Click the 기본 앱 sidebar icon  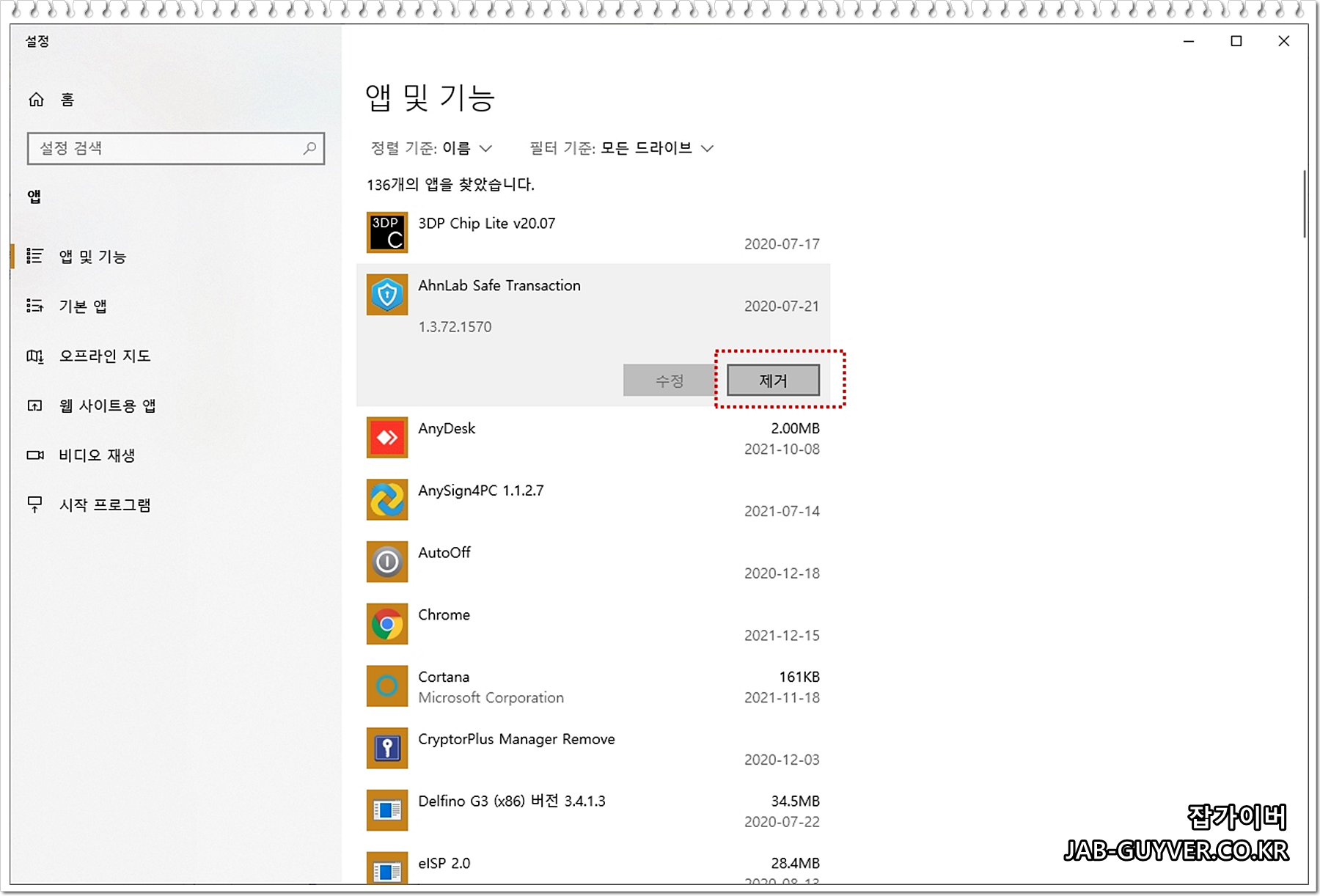click(x=34, y=306)
